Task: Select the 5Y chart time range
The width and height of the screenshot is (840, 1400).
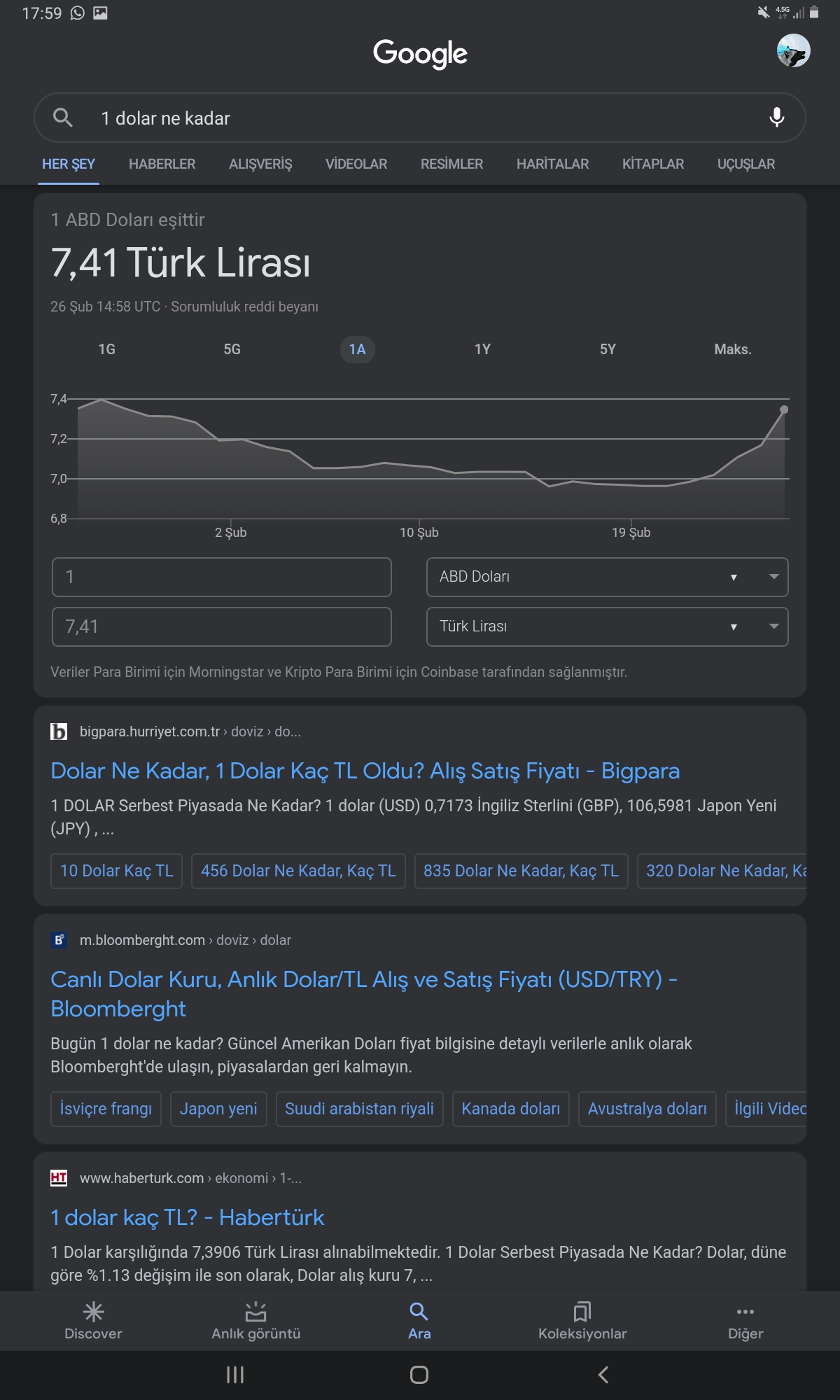Action: 608,349
